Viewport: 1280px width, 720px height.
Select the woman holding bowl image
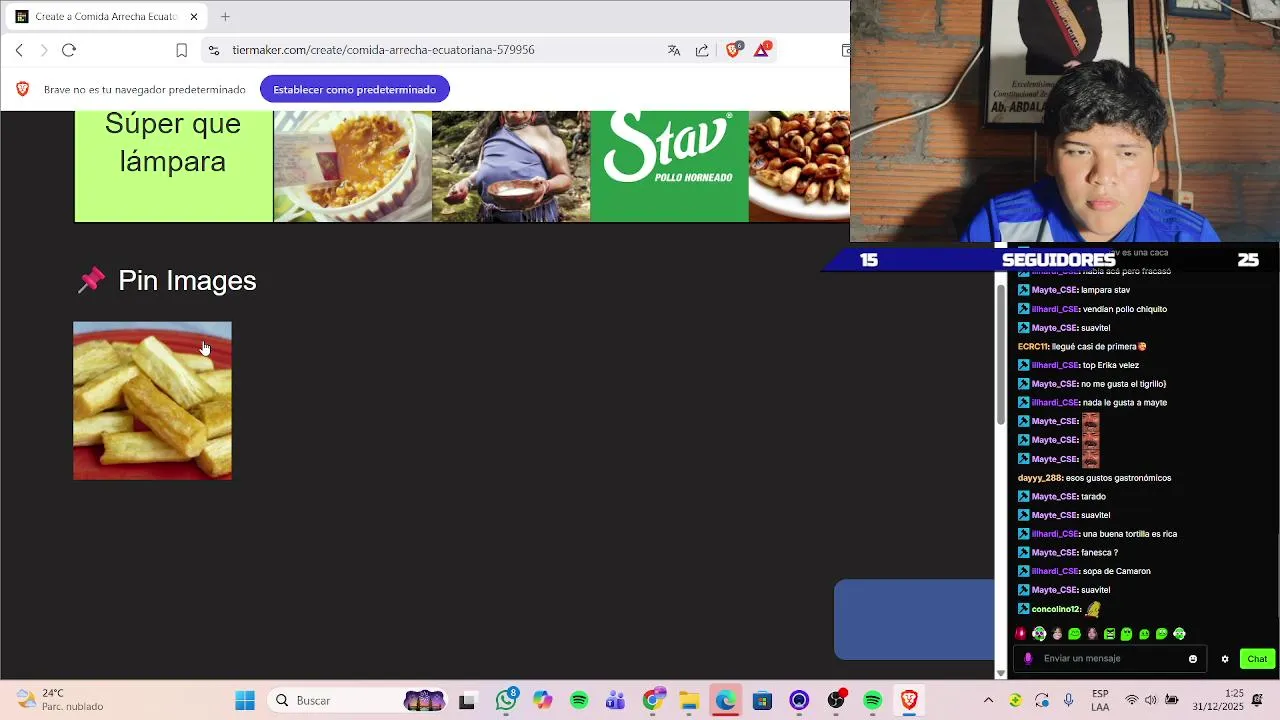click(x=511, y=166)
